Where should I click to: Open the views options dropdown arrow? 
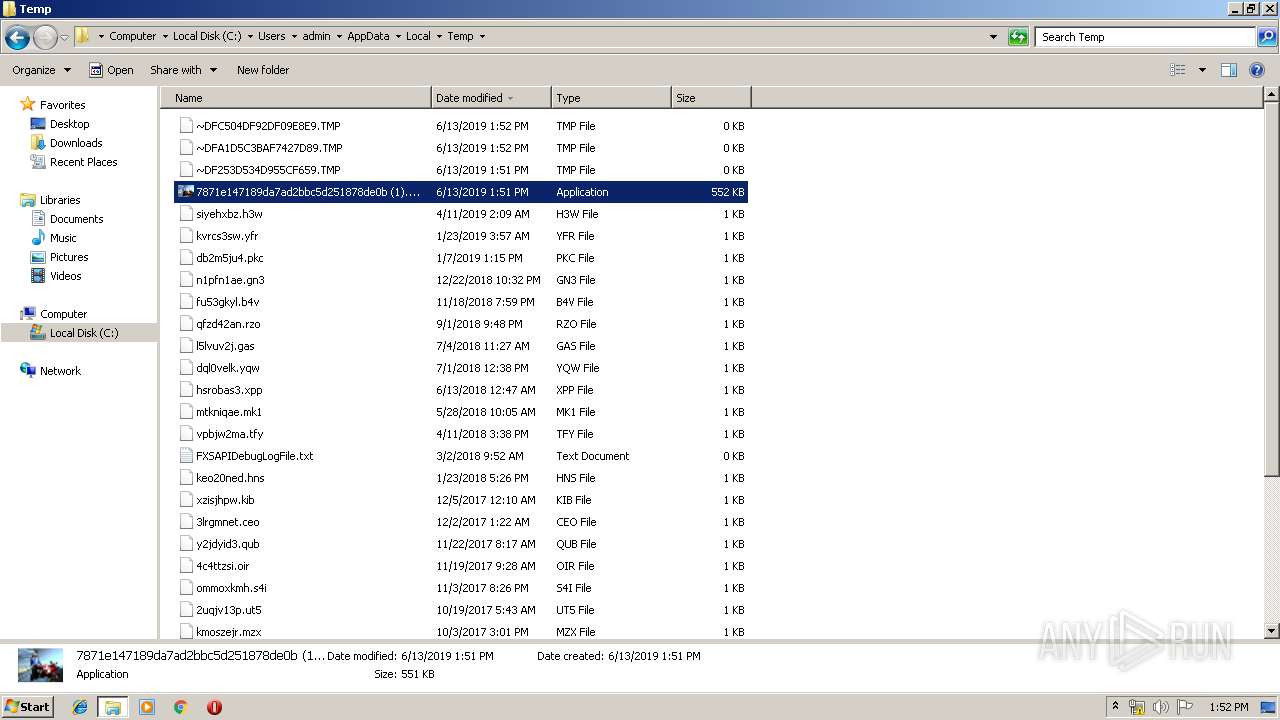pyautogui.click(x=1202, y=70)
